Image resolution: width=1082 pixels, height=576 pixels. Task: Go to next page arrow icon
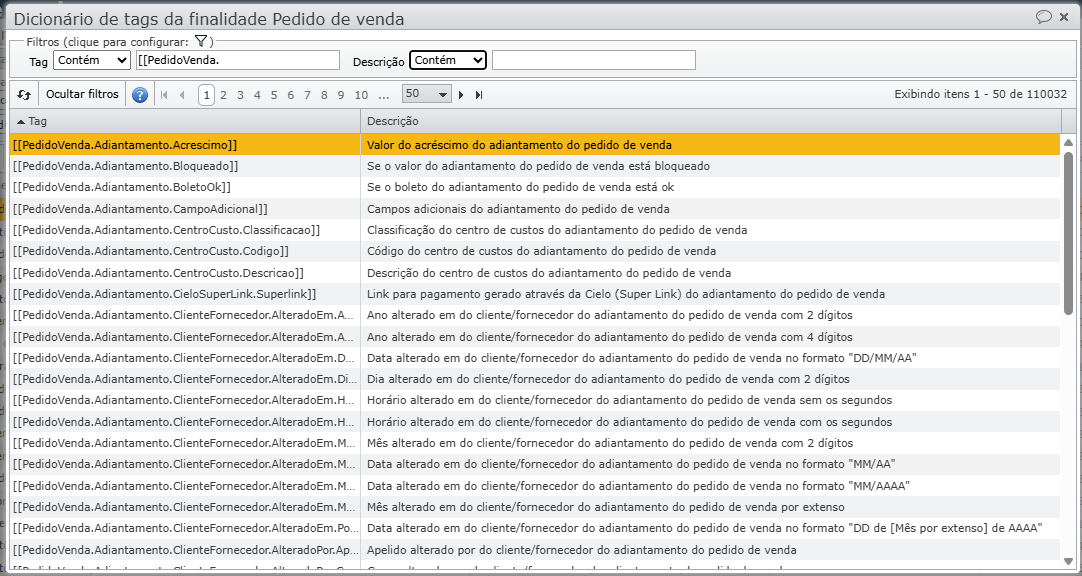click(x=461, y=95)
